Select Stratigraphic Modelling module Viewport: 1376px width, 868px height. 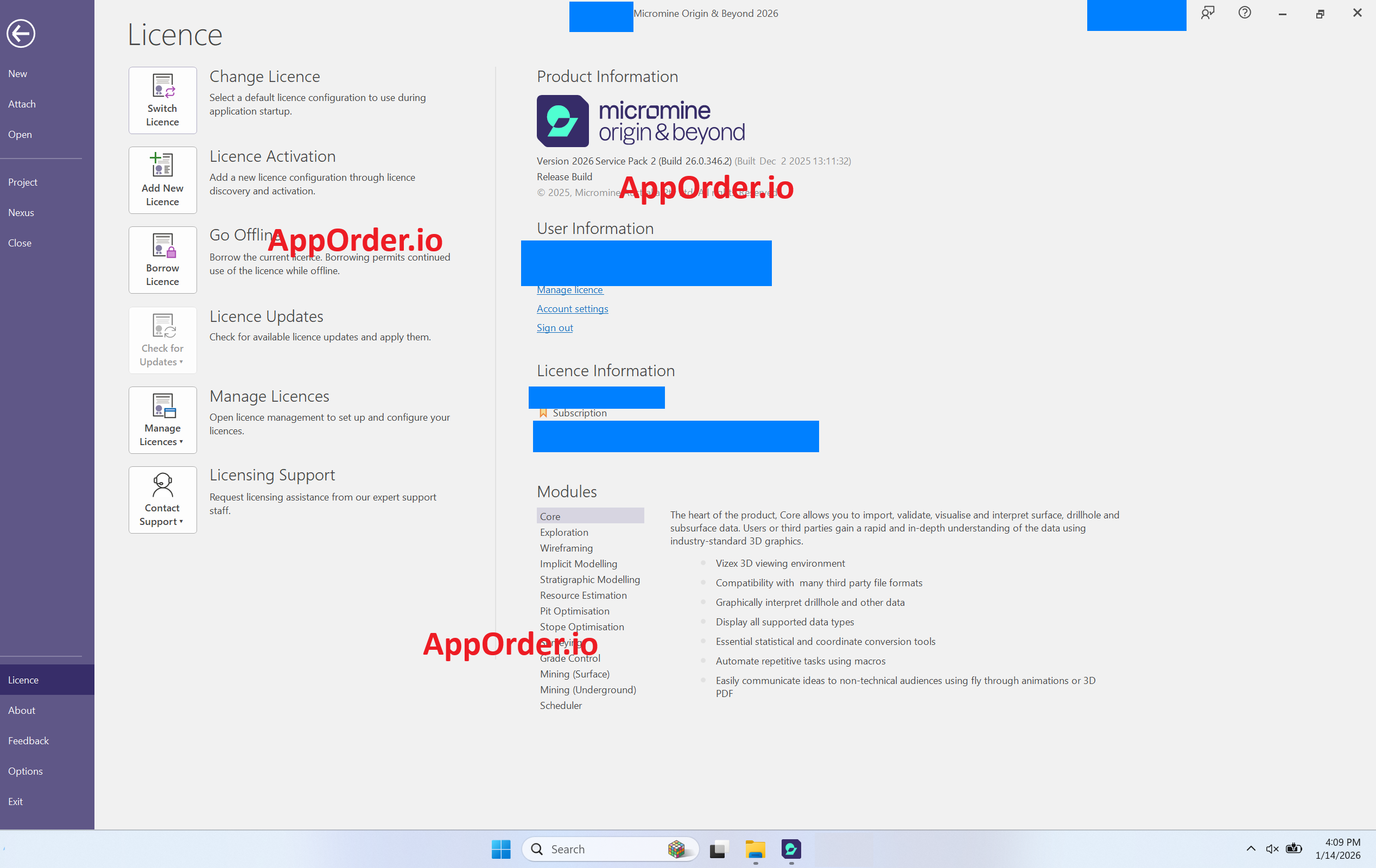590,579
